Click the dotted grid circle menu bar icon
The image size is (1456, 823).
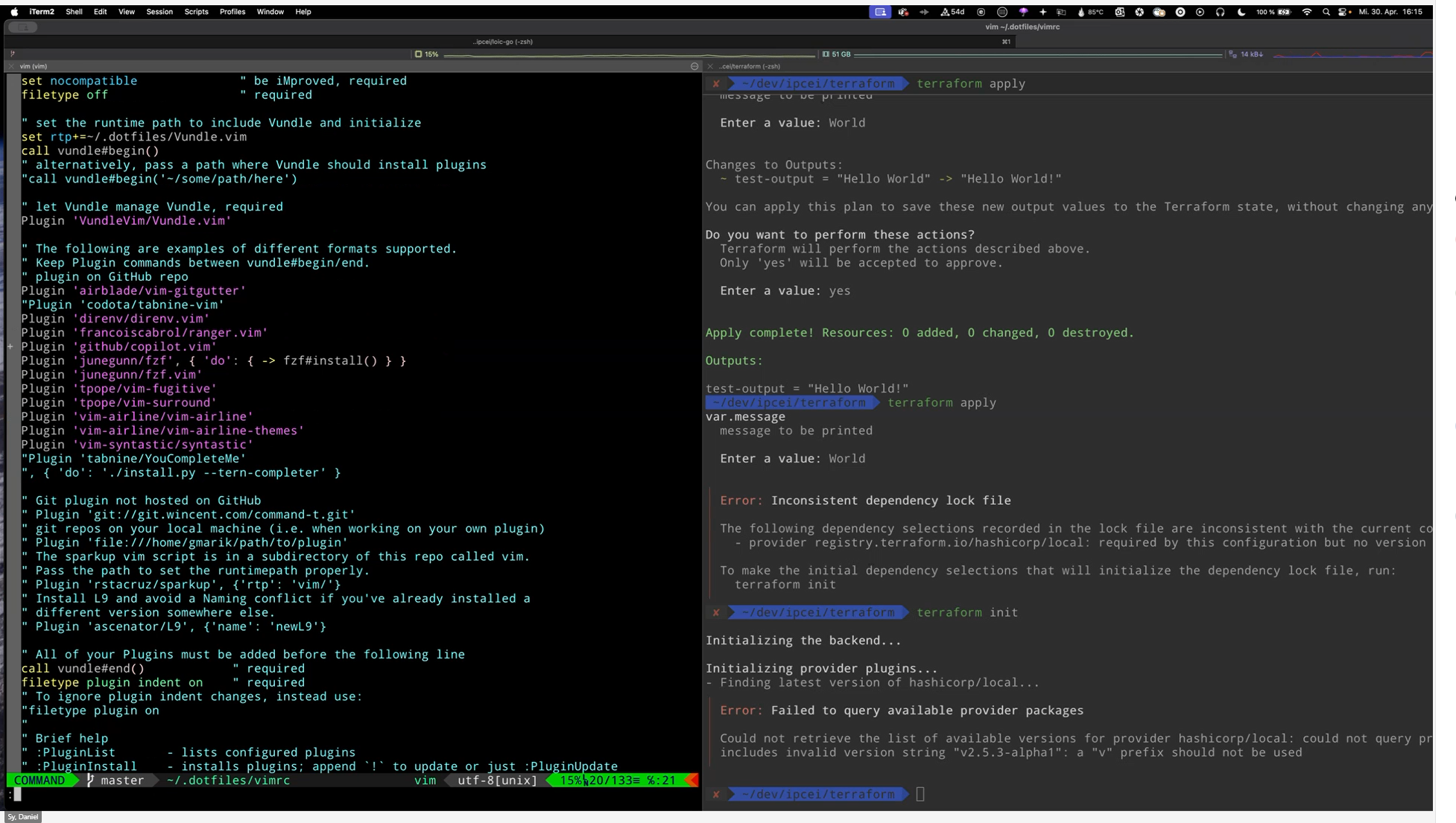click(1002, 12)
